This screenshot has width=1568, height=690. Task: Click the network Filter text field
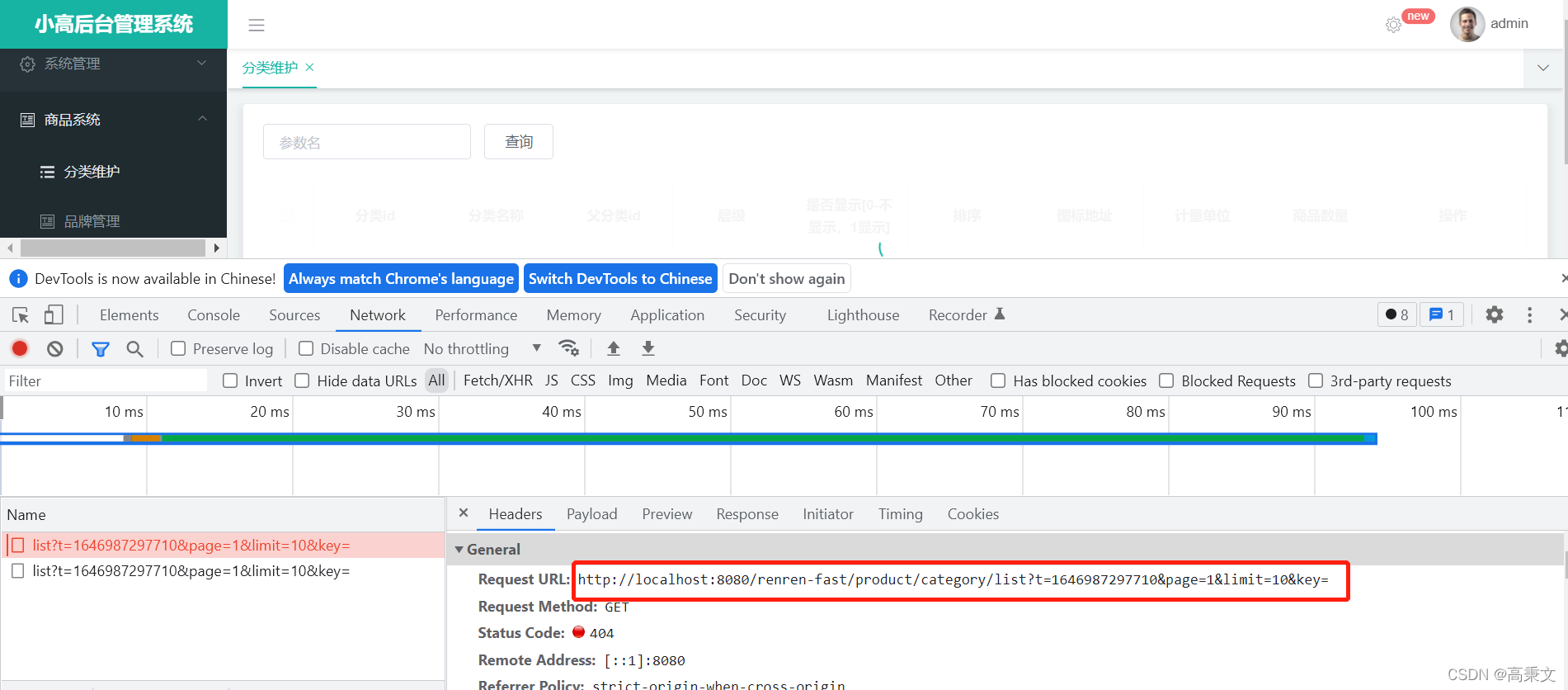pyautogui.click(x=105, y=380)
